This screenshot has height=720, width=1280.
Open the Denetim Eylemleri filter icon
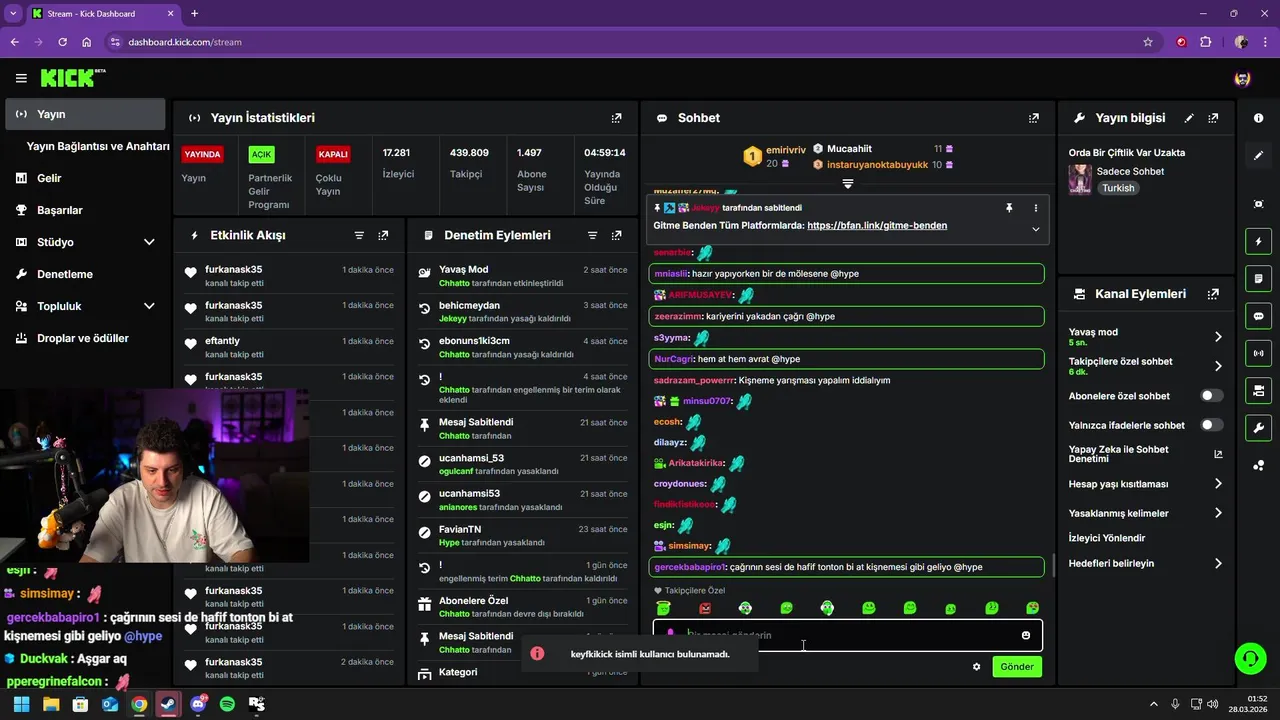click(x=592, y=236)
